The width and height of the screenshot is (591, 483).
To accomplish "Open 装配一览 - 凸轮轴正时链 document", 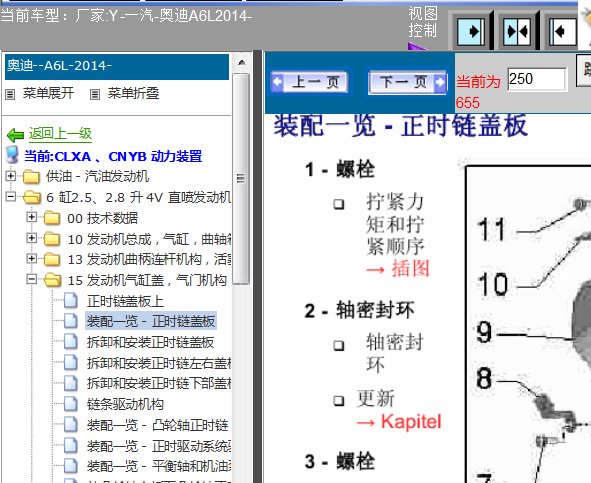I will point(158,425).
